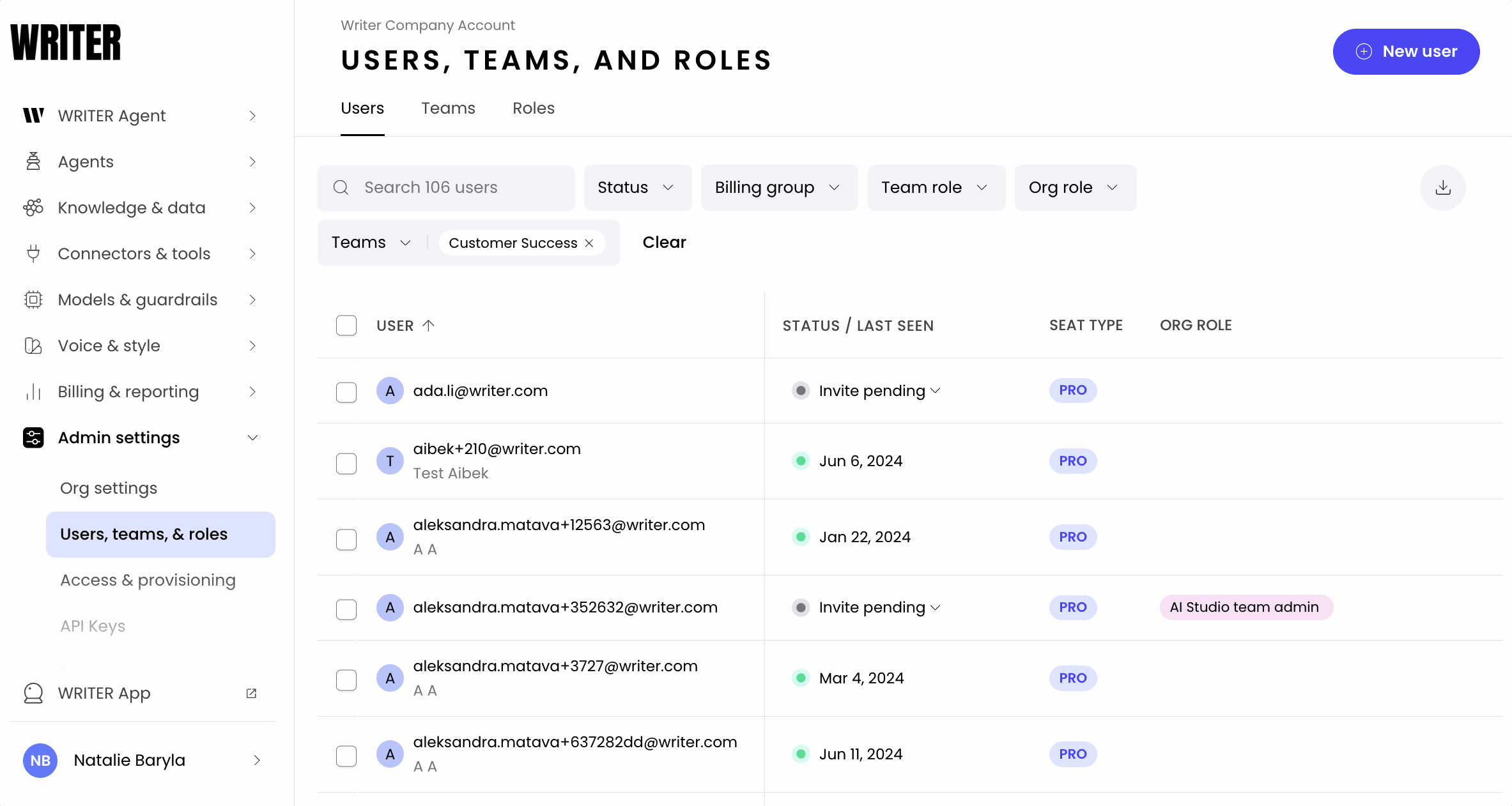Sort by USER column arrow
This screenshot has width=1512, height=806.
point(429,325)
